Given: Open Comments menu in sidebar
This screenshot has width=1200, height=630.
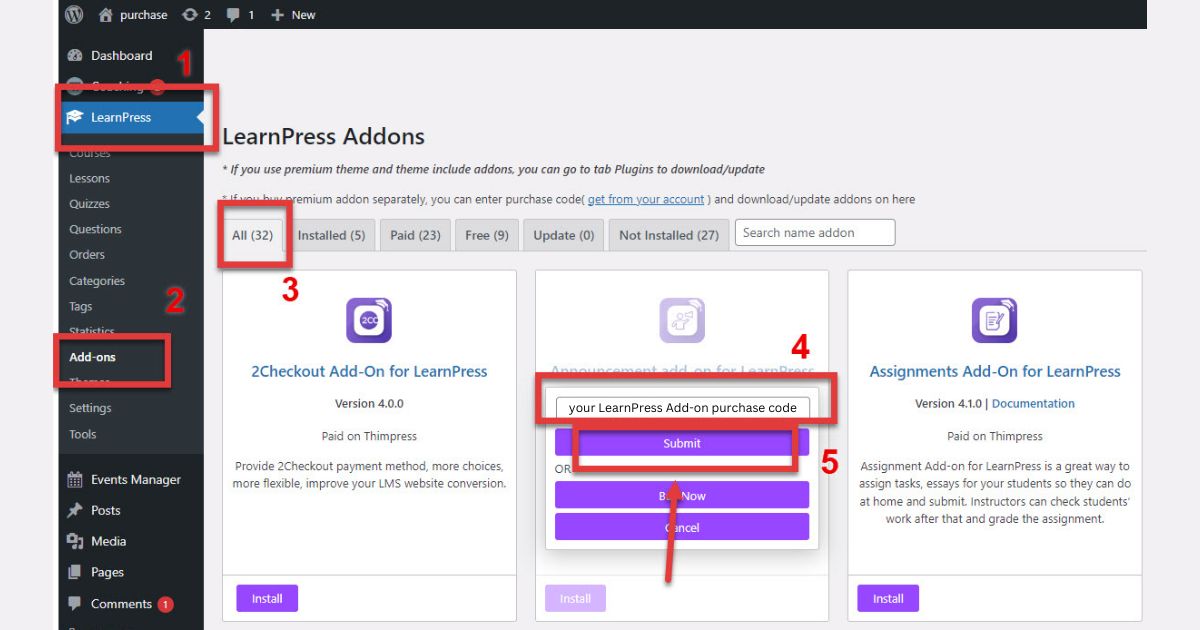Looking at the screenshot, I should tap(121, 604).
